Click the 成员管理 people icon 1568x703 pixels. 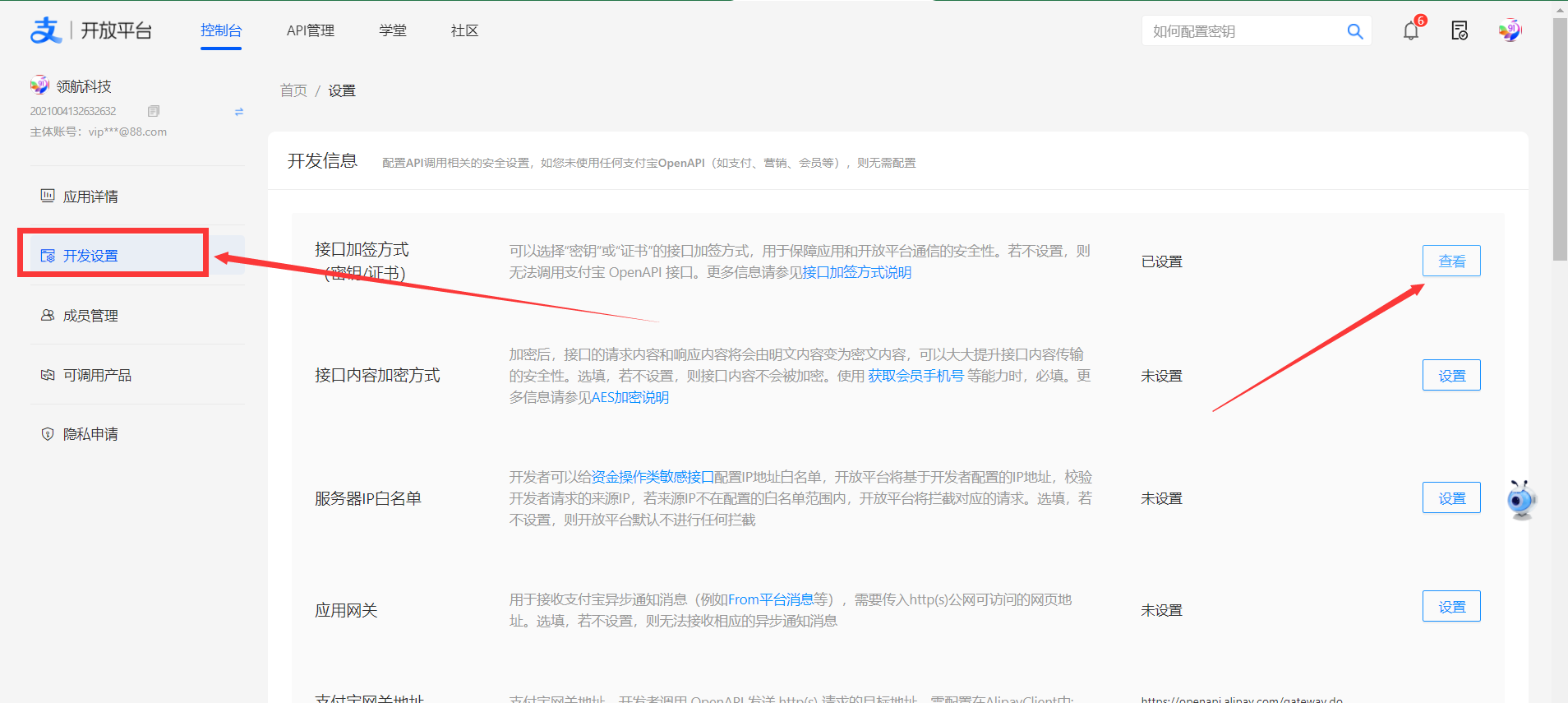click(48, 315)
